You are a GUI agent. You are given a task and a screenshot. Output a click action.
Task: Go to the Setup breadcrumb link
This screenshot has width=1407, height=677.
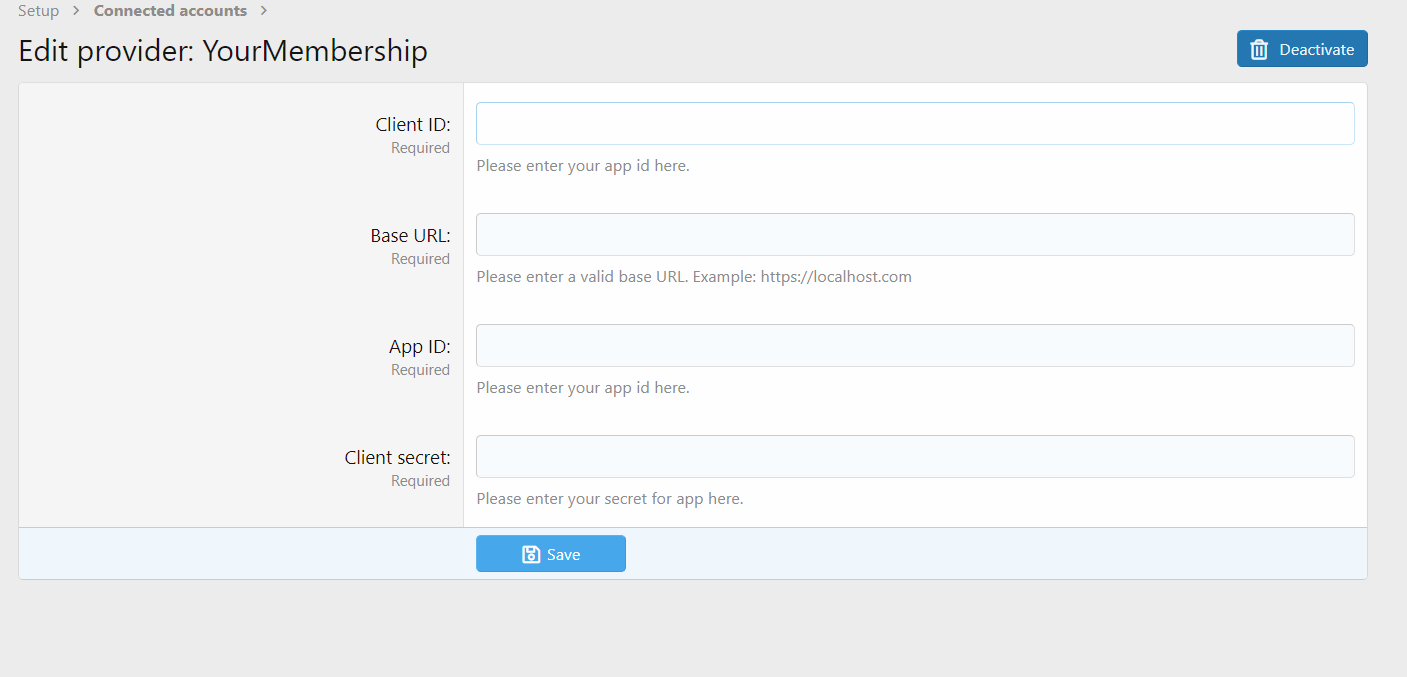tap(38, 11)
